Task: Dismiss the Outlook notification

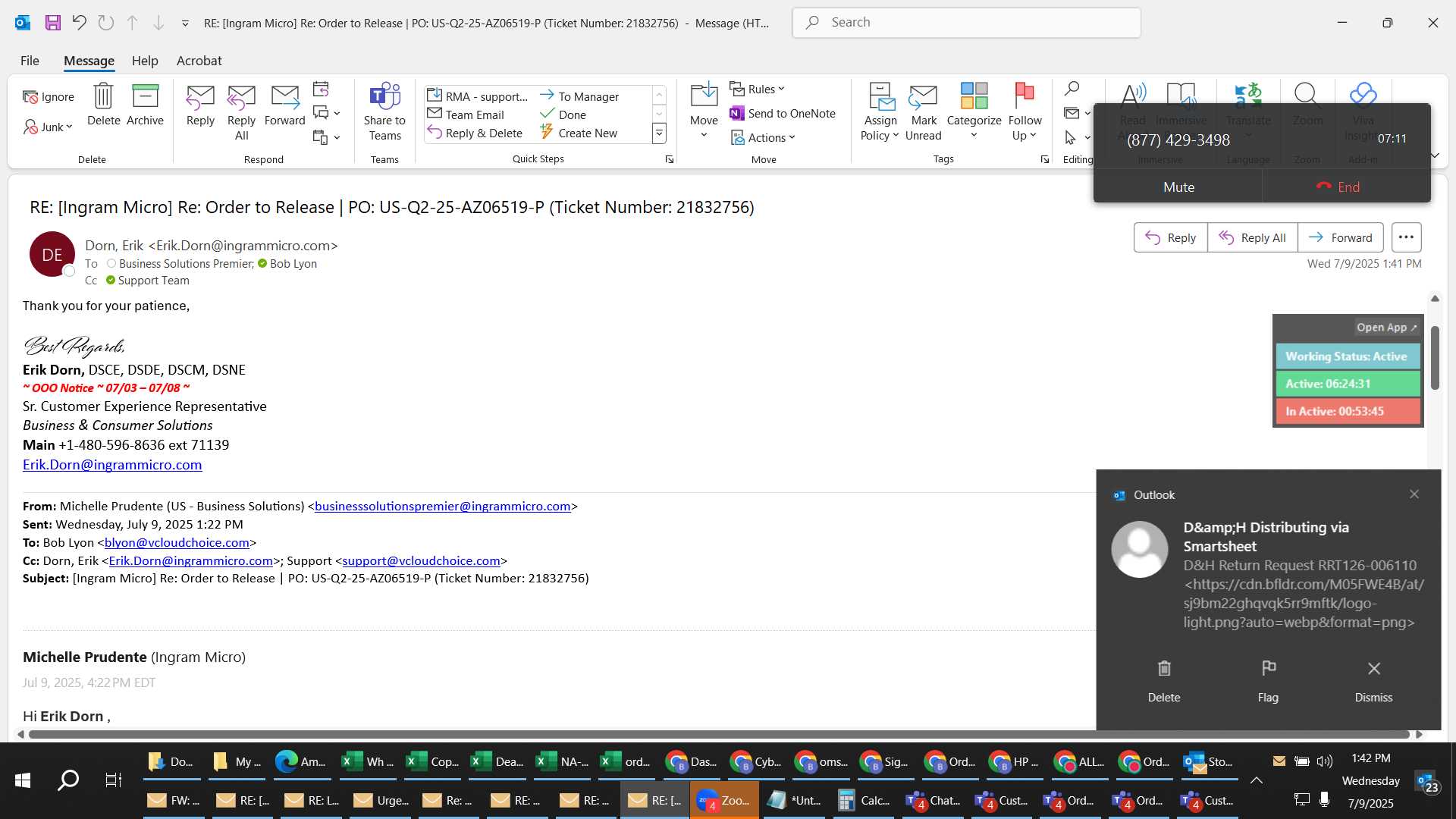Action: [1373, 681]
